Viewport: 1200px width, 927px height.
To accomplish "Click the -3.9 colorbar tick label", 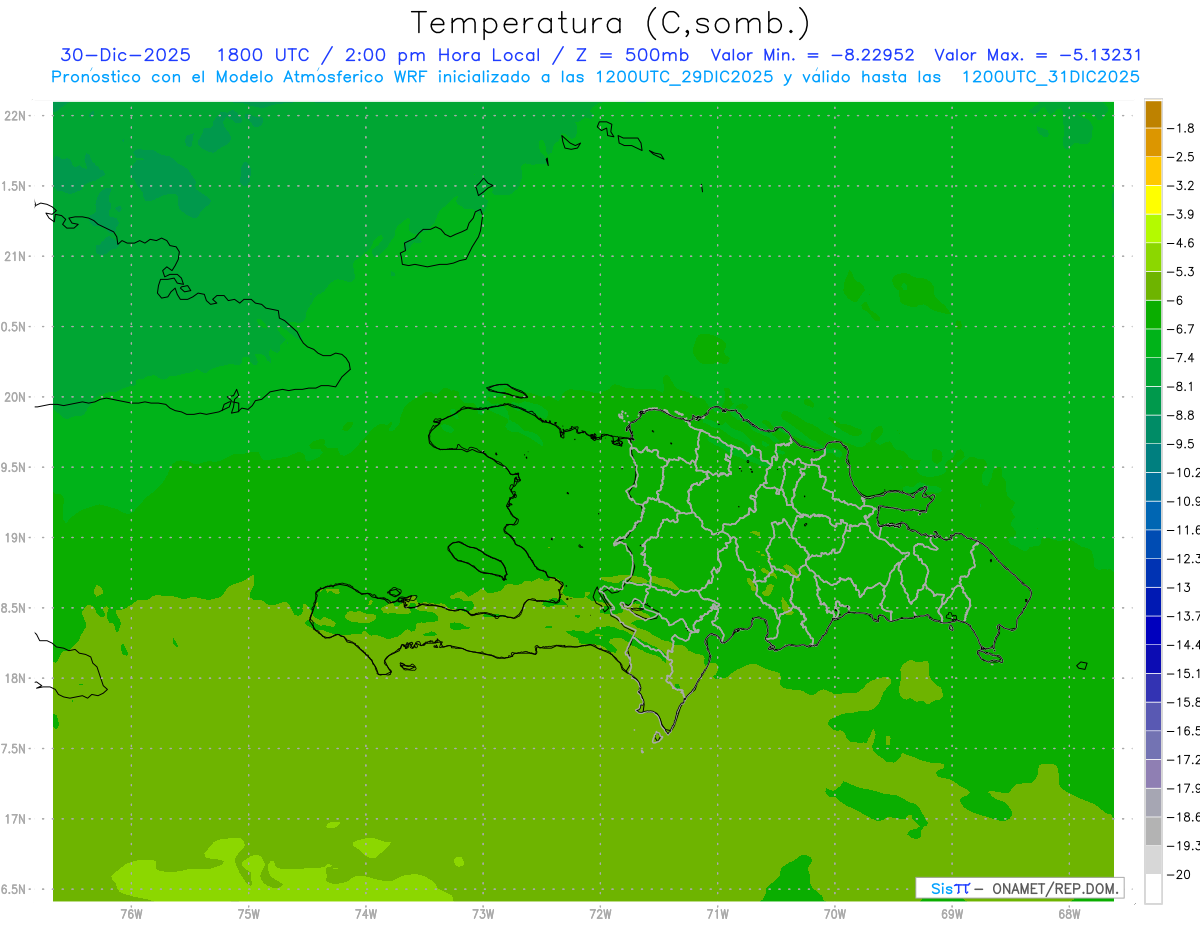I will point(1181,214).
